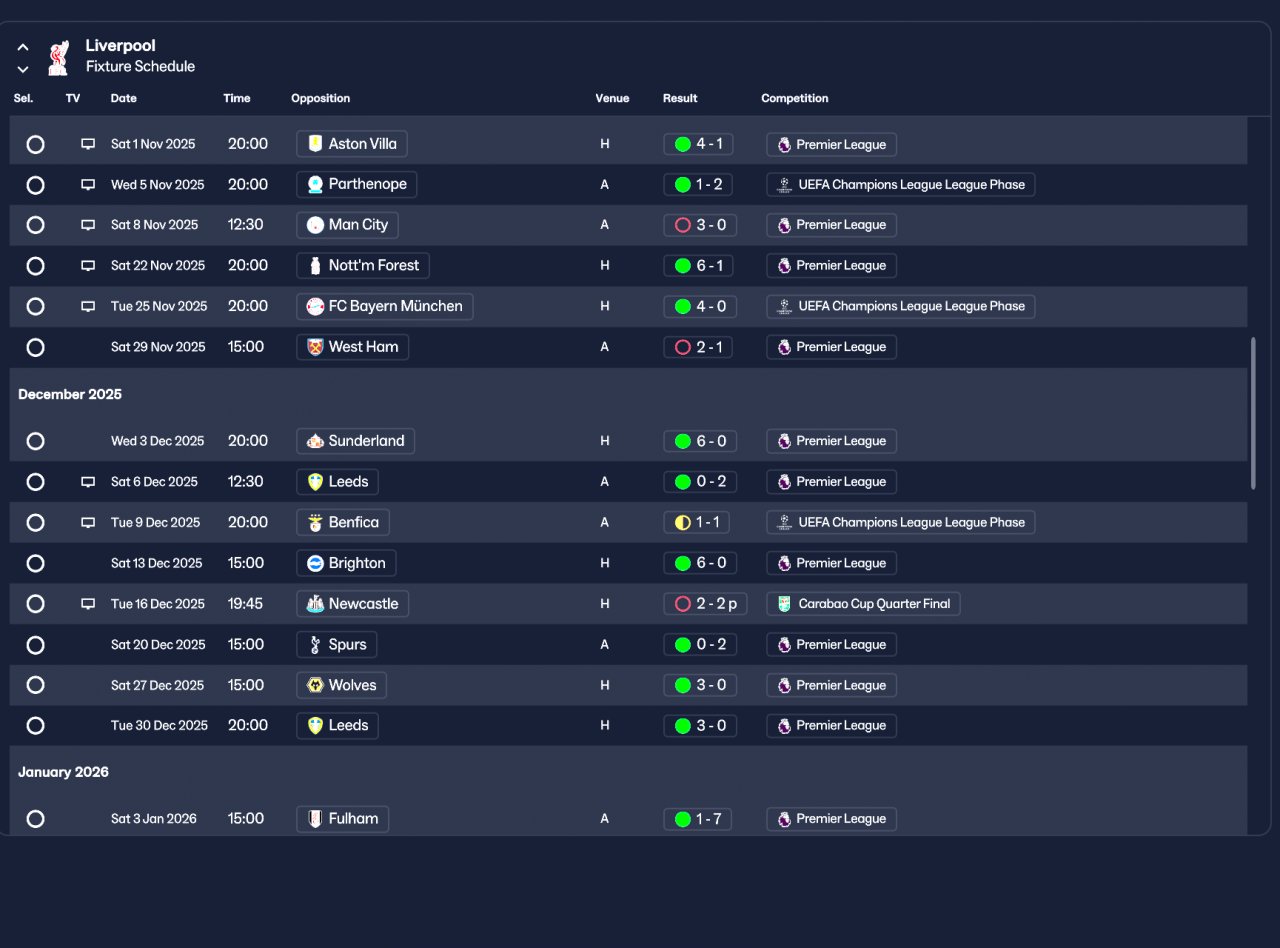This screenshot has width=1280, height=948.
Task: Click the Champions League icon in the Bayern München row
Action: (x=784, y=306)
